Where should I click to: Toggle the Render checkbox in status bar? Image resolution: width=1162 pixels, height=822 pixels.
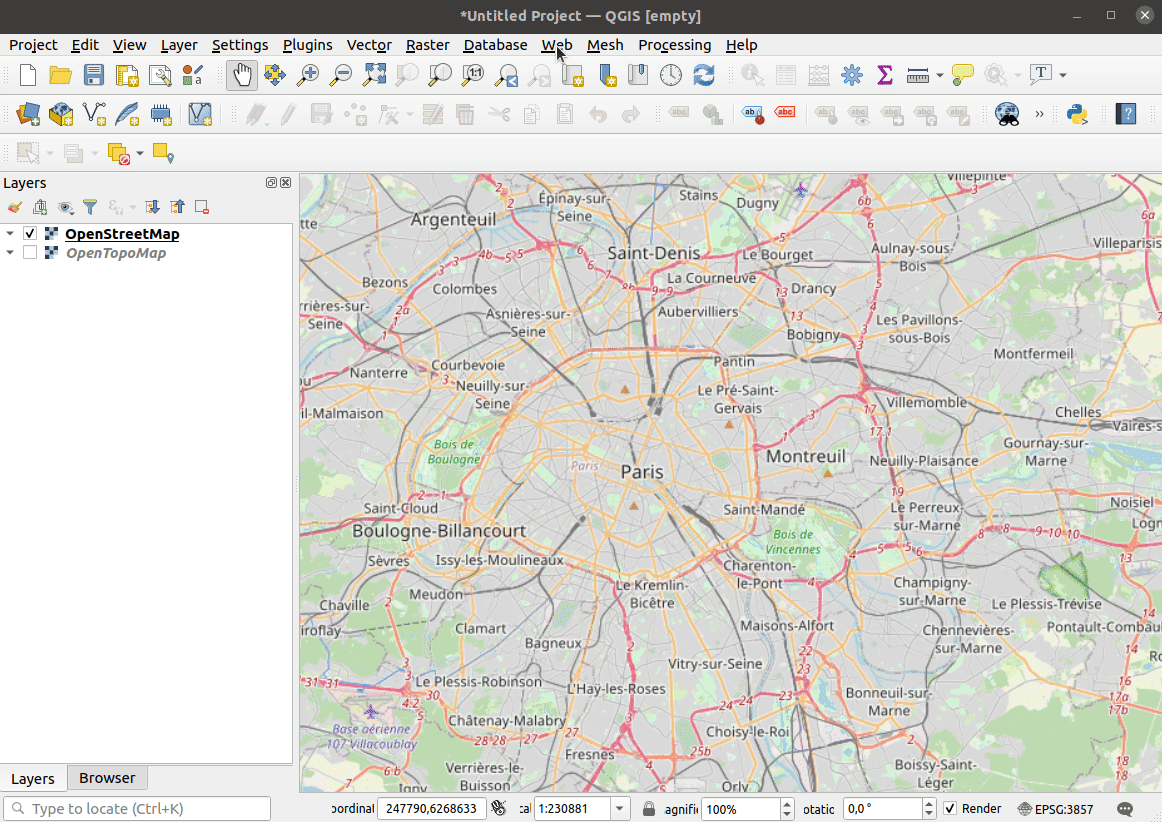click(x=948, y=809)
